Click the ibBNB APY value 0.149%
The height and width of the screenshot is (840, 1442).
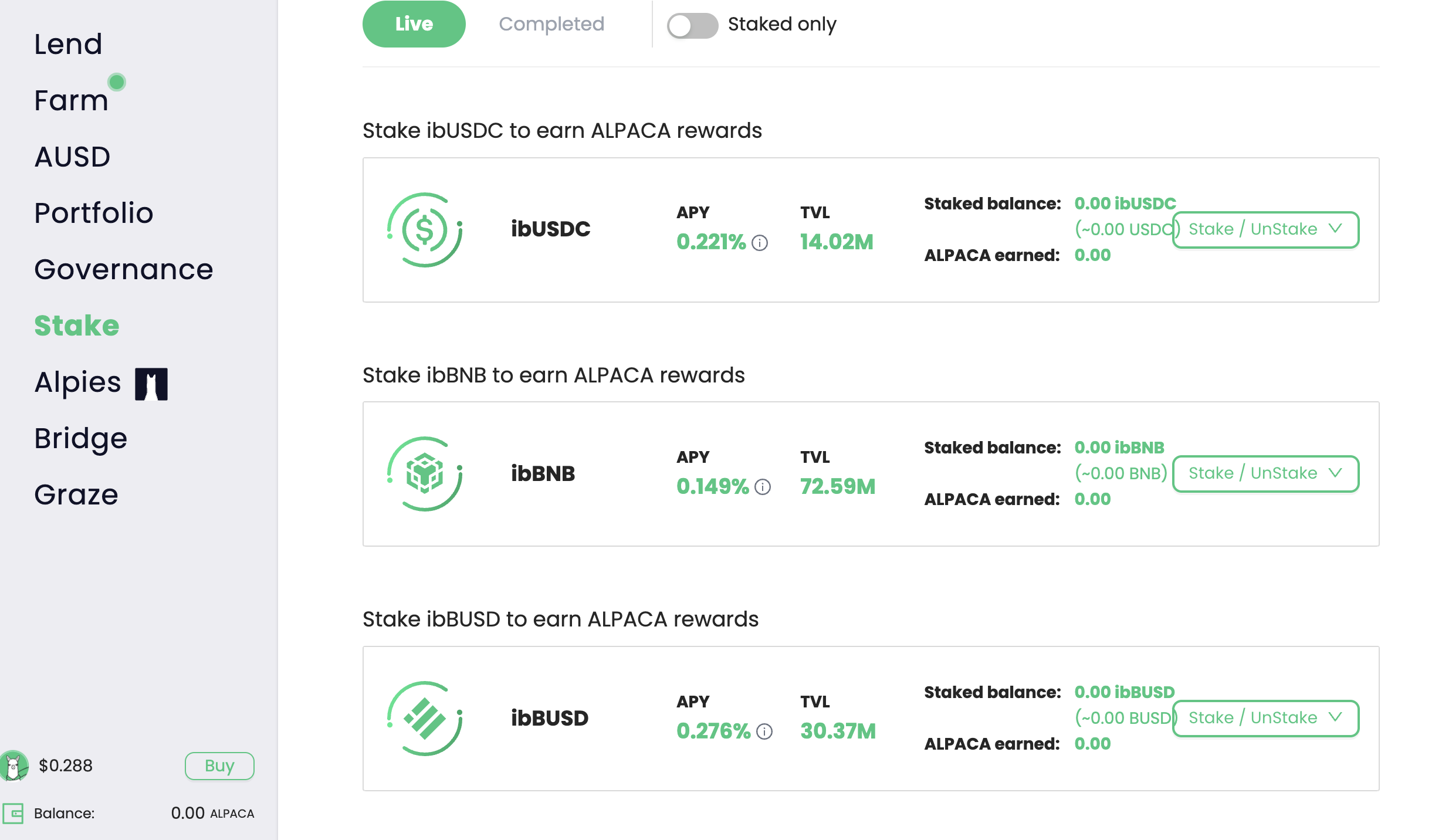(x=713, y=487)
